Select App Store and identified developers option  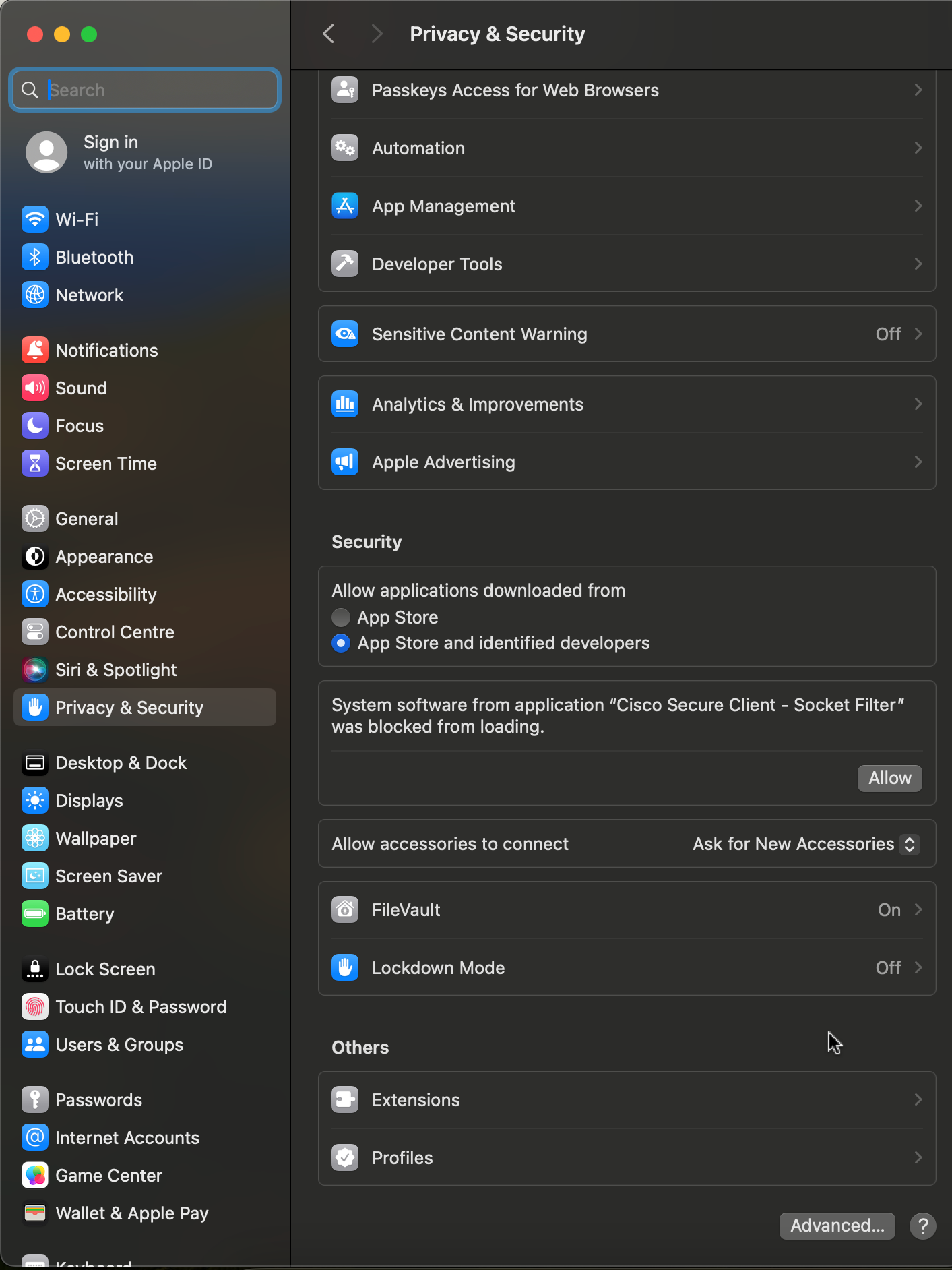pyautogui.click(x=341, y=643)
